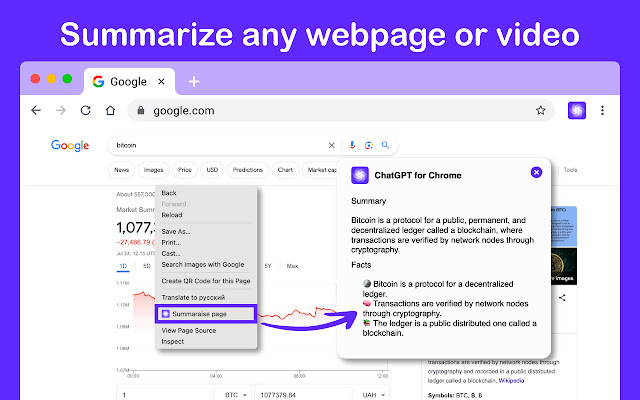Open the UAH currency dropdown
The height and width of the screenshot is (400, 640).
(374, 395)
